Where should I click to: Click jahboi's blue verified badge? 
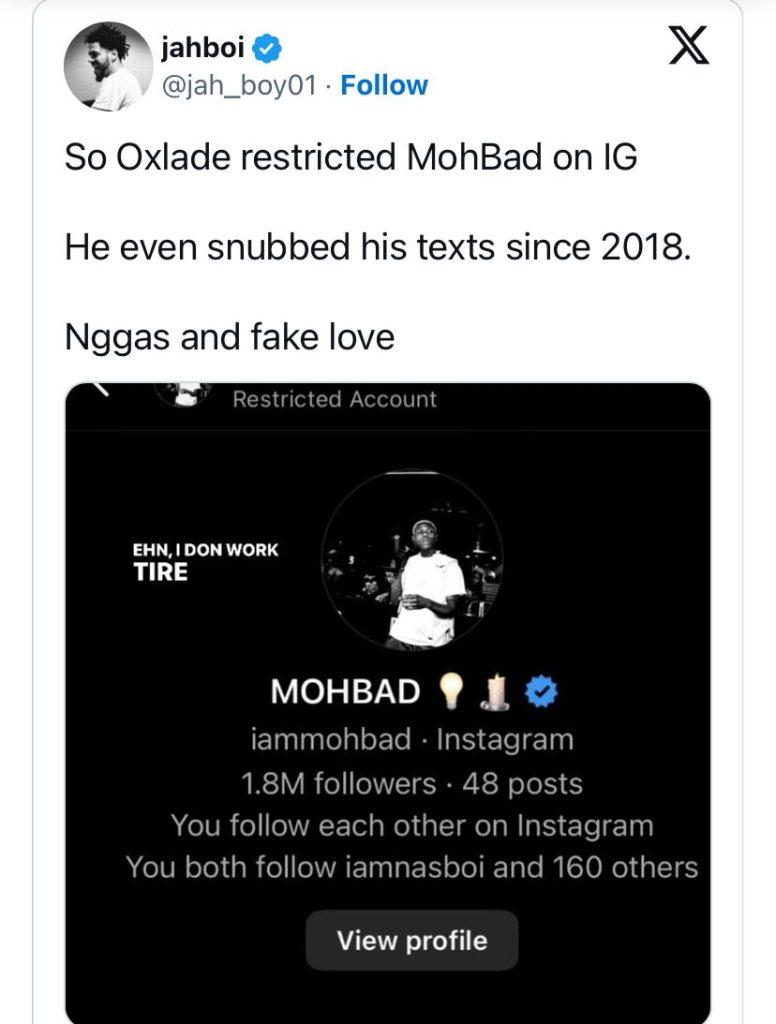click(267, 47)
